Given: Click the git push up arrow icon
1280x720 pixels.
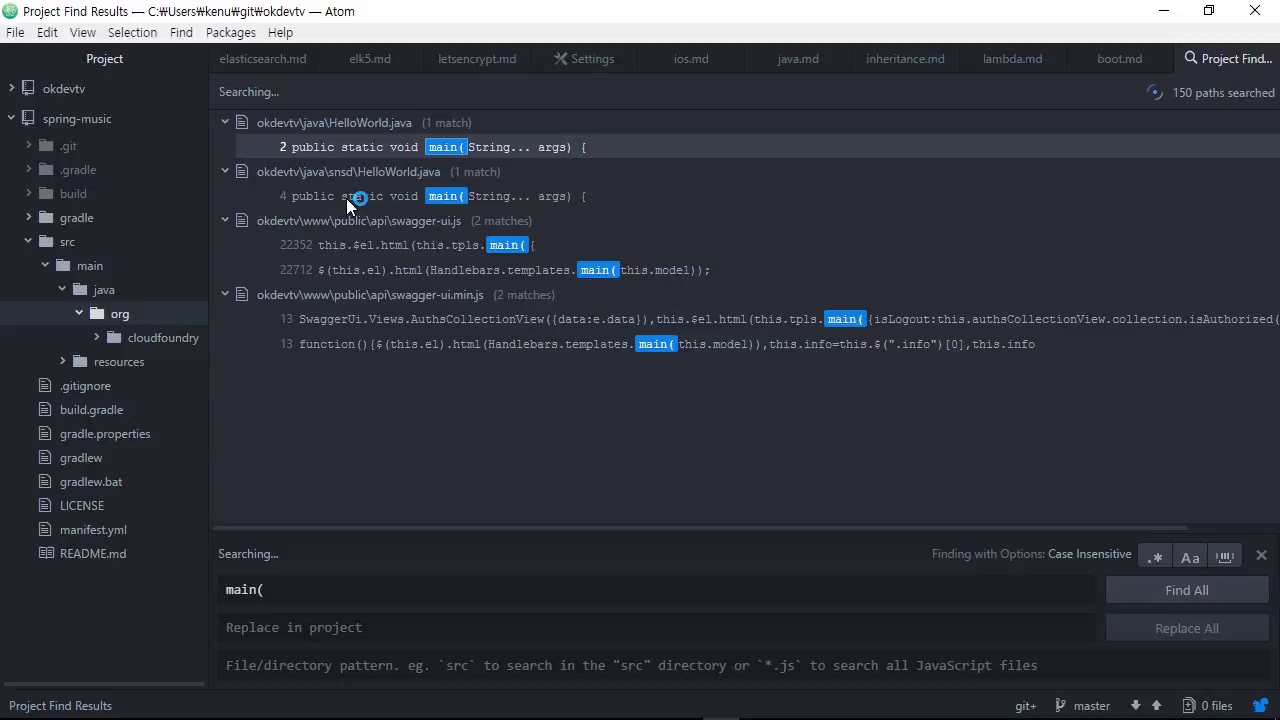Looking at the screenshot, I should pos(1156,706).
